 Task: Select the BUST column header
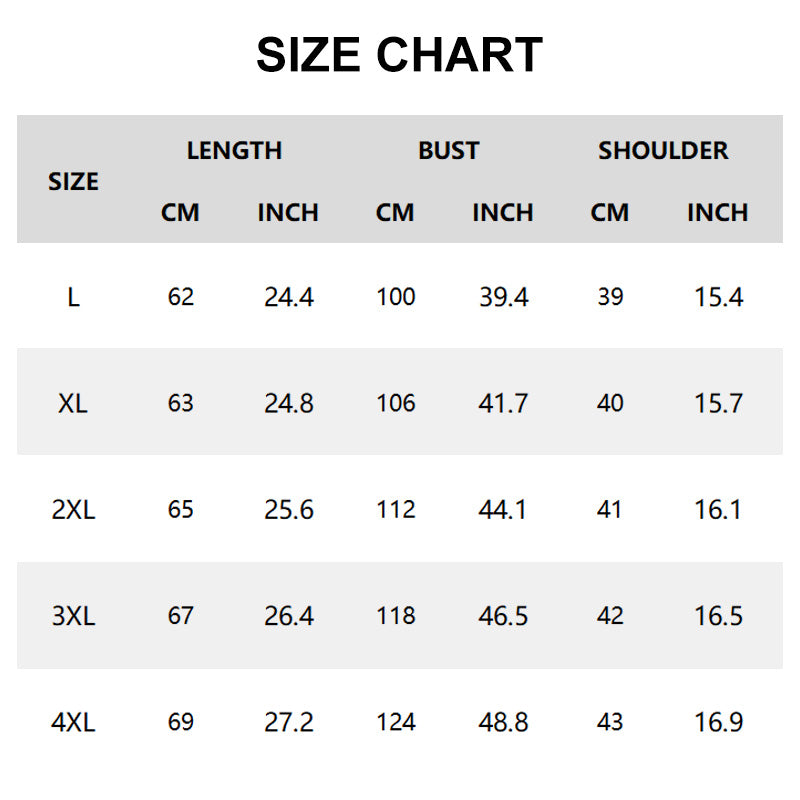448,151
